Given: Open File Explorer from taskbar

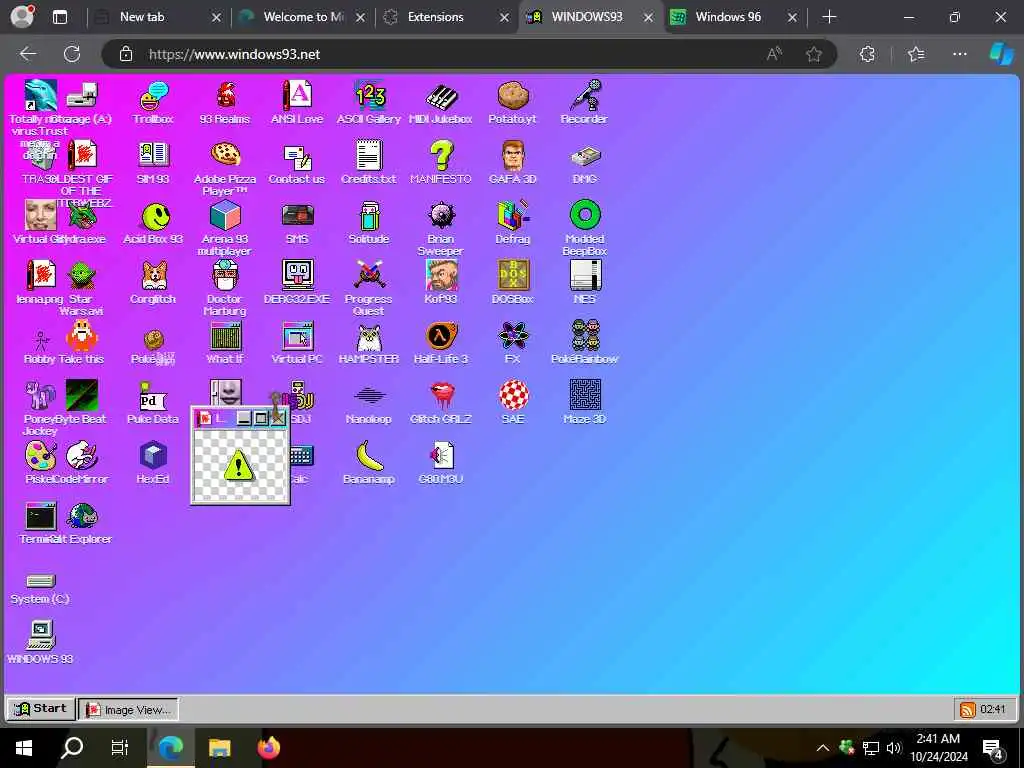Looking at the screenshot, I should (x=219, y=748).
